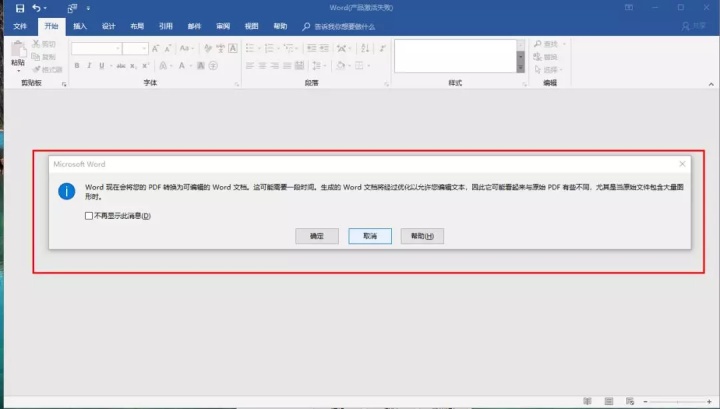Image resolution: width=720 pixels, height=409 pixels.
Task: Click the 确定 (OK) button in dialog
Action: coord(317,236)
